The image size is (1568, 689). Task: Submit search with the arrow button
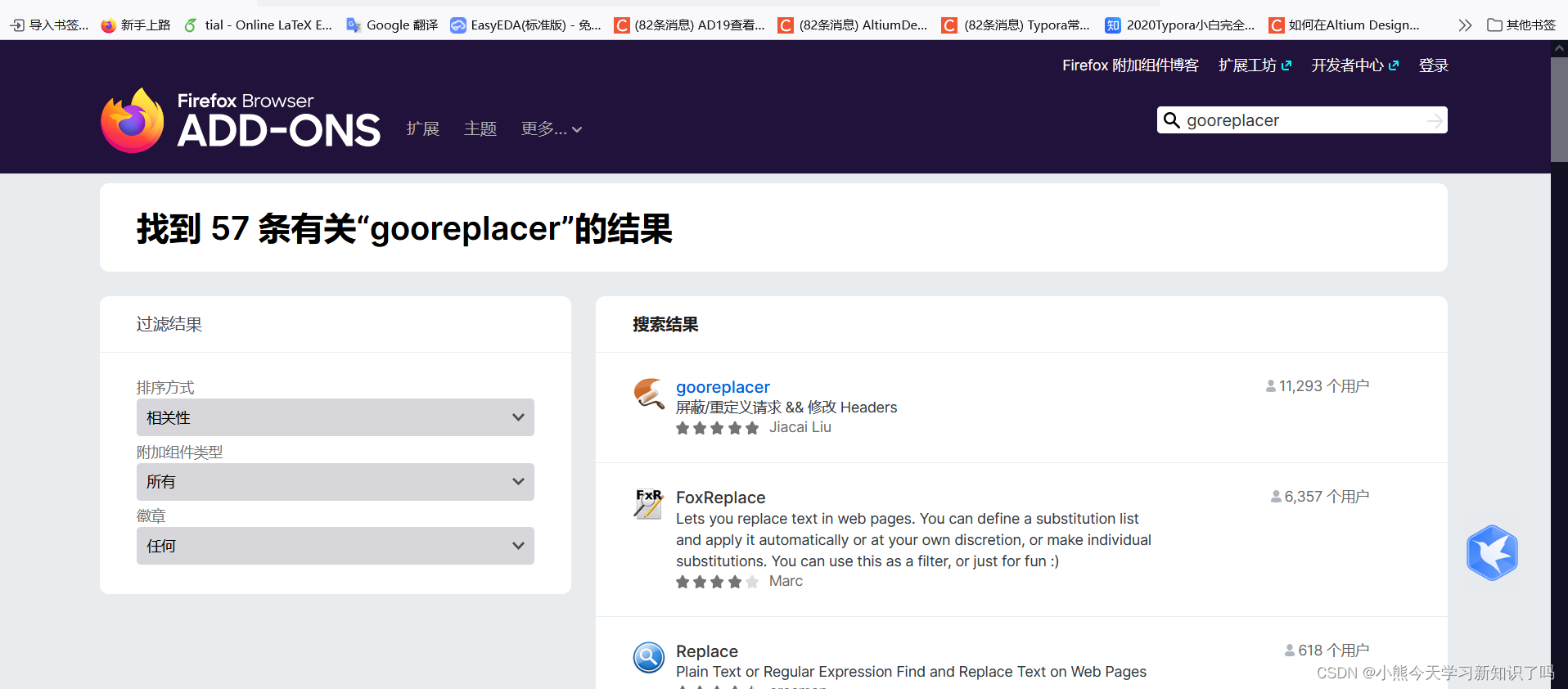click(1435, 120)
